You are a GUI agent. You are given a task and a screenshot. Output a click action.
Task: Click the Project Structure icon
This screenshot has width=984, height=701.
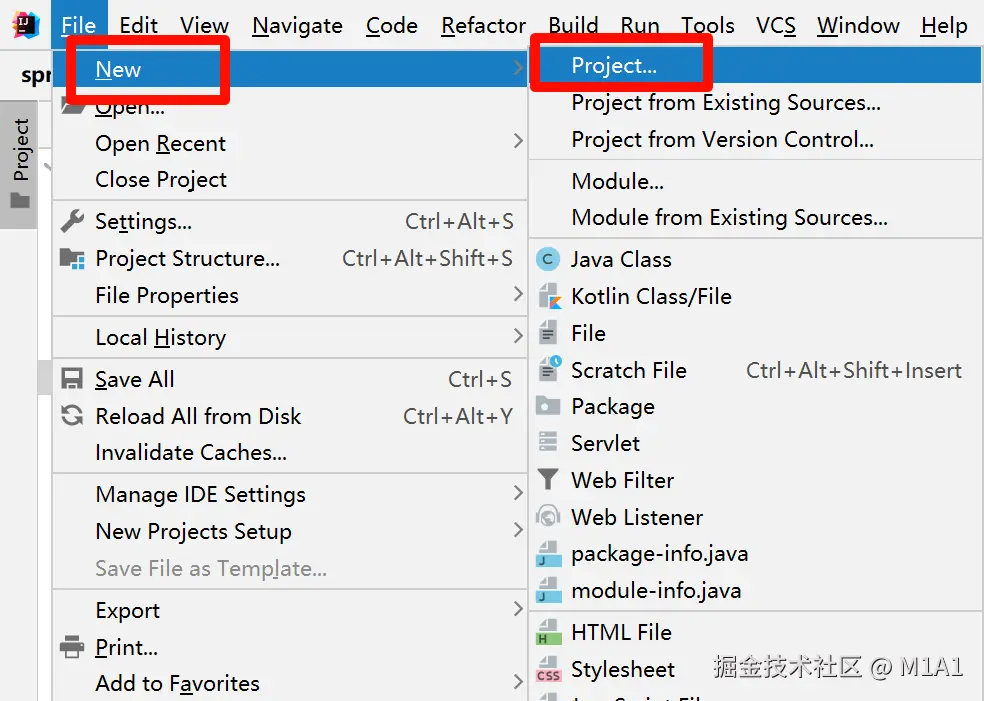click(x=72, y=259)
